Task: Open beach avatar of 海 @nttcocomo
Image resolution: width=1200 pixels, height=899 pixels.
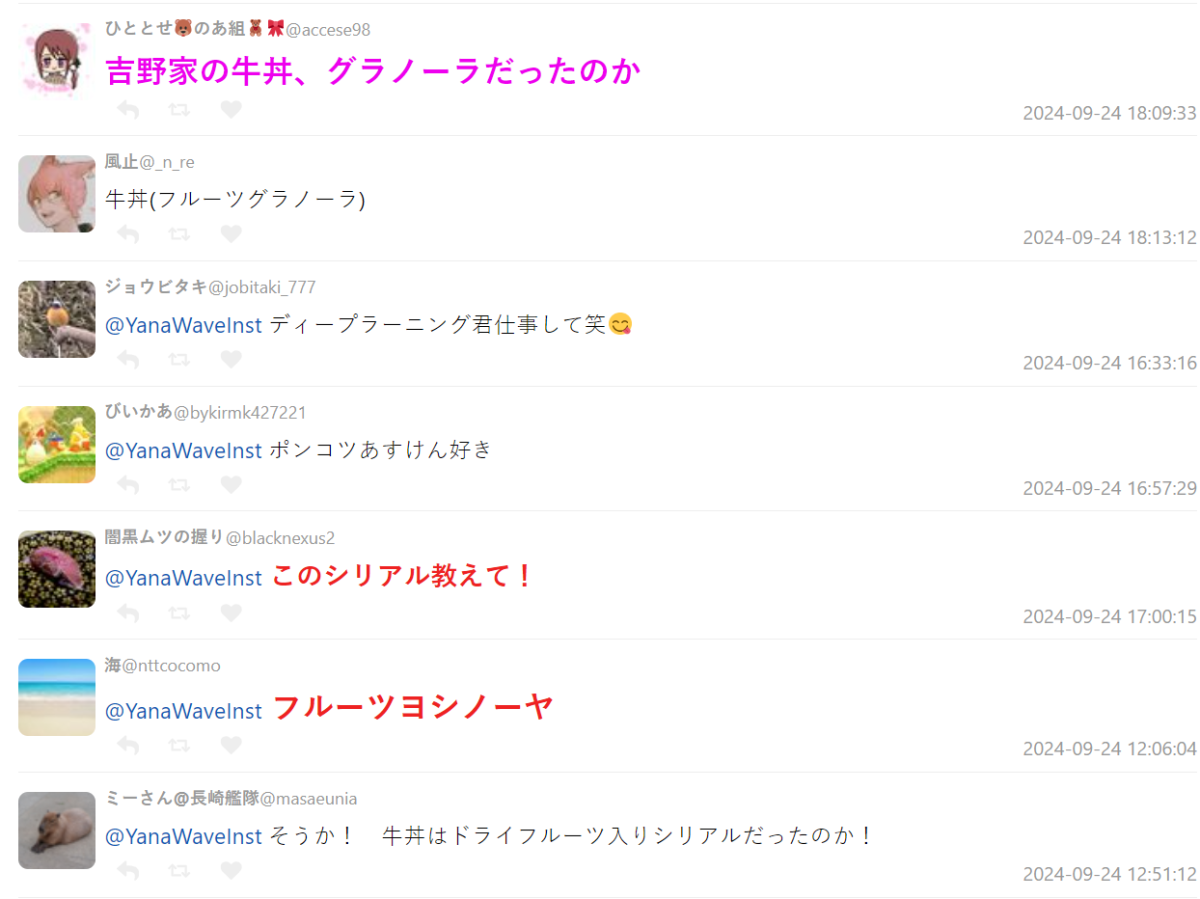Action: [57, 697]
